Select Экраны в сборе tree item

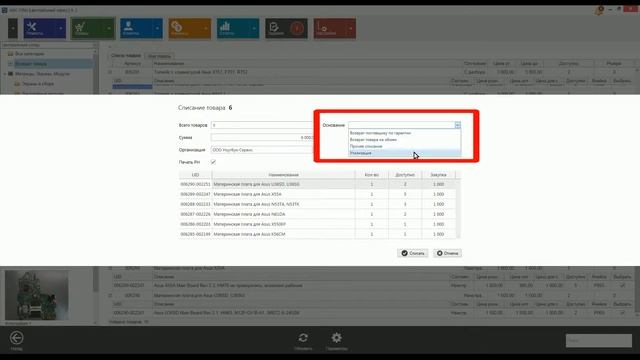tap(38, 84)
